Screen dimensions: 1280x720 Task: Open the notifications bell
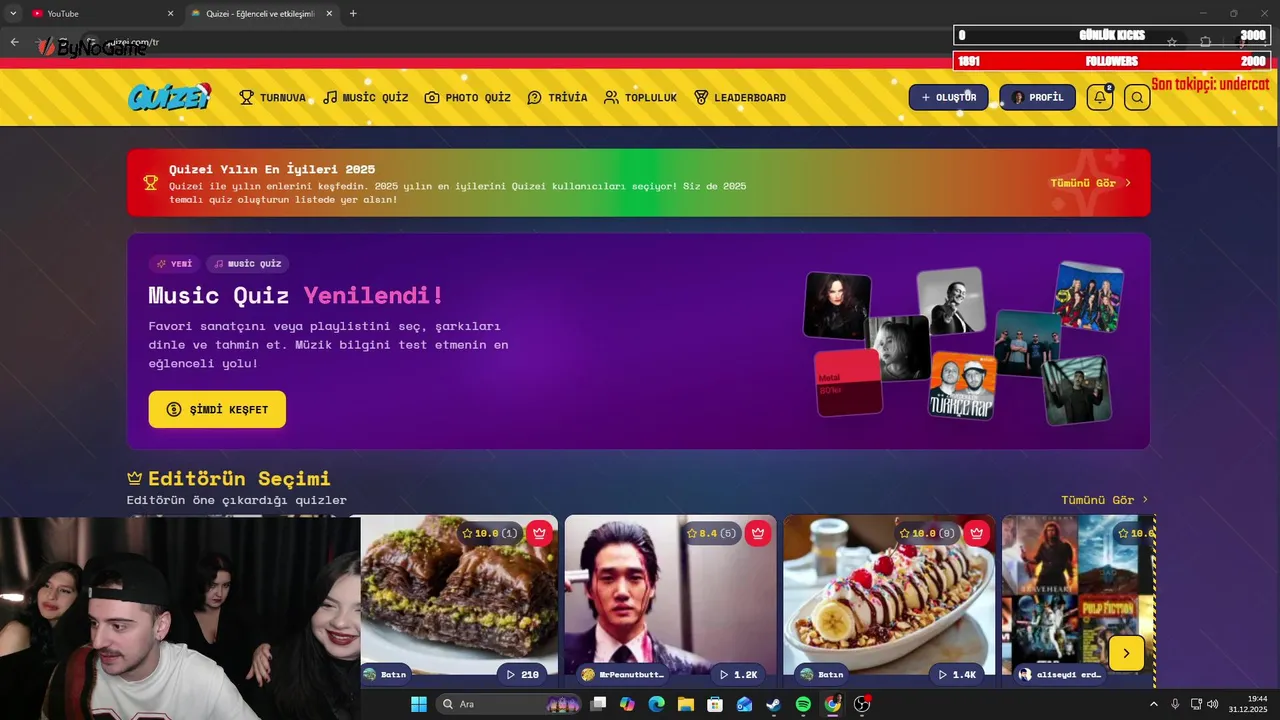pos(1100,97)
